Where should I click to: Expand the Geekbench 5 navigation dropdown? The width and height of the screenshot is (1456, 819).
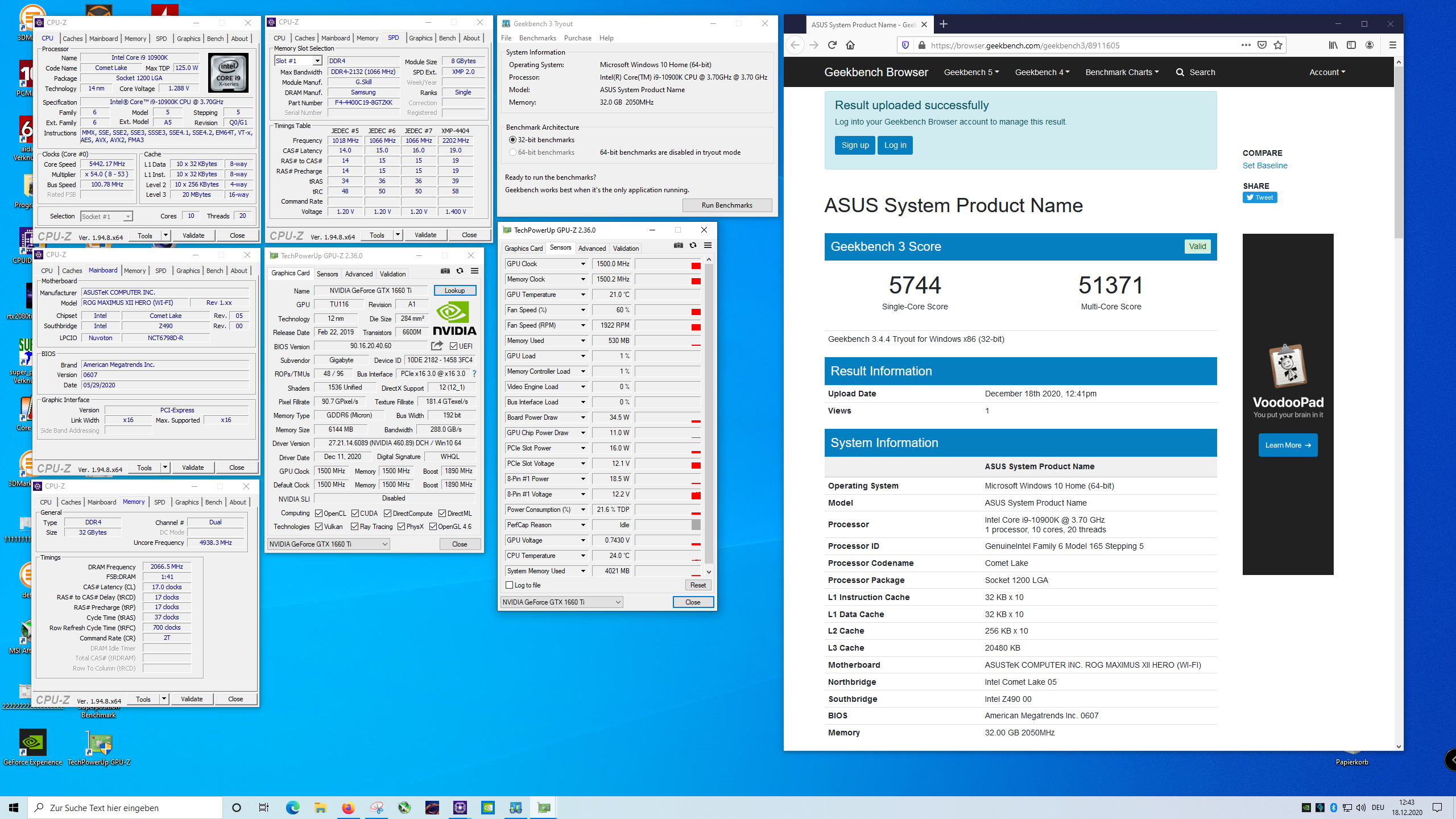click(x=971, y=72)
